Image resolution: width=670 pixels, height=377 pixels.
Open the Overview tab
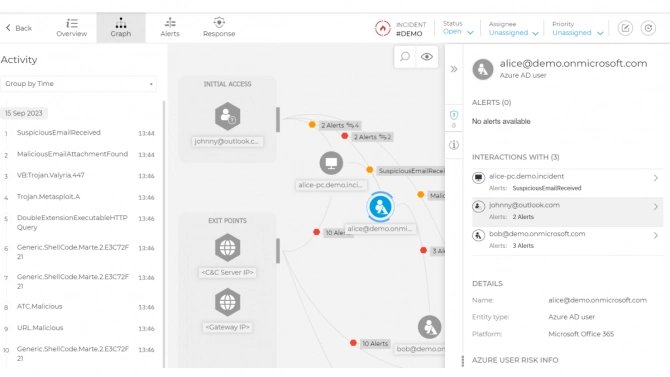(x=71, y=28)
